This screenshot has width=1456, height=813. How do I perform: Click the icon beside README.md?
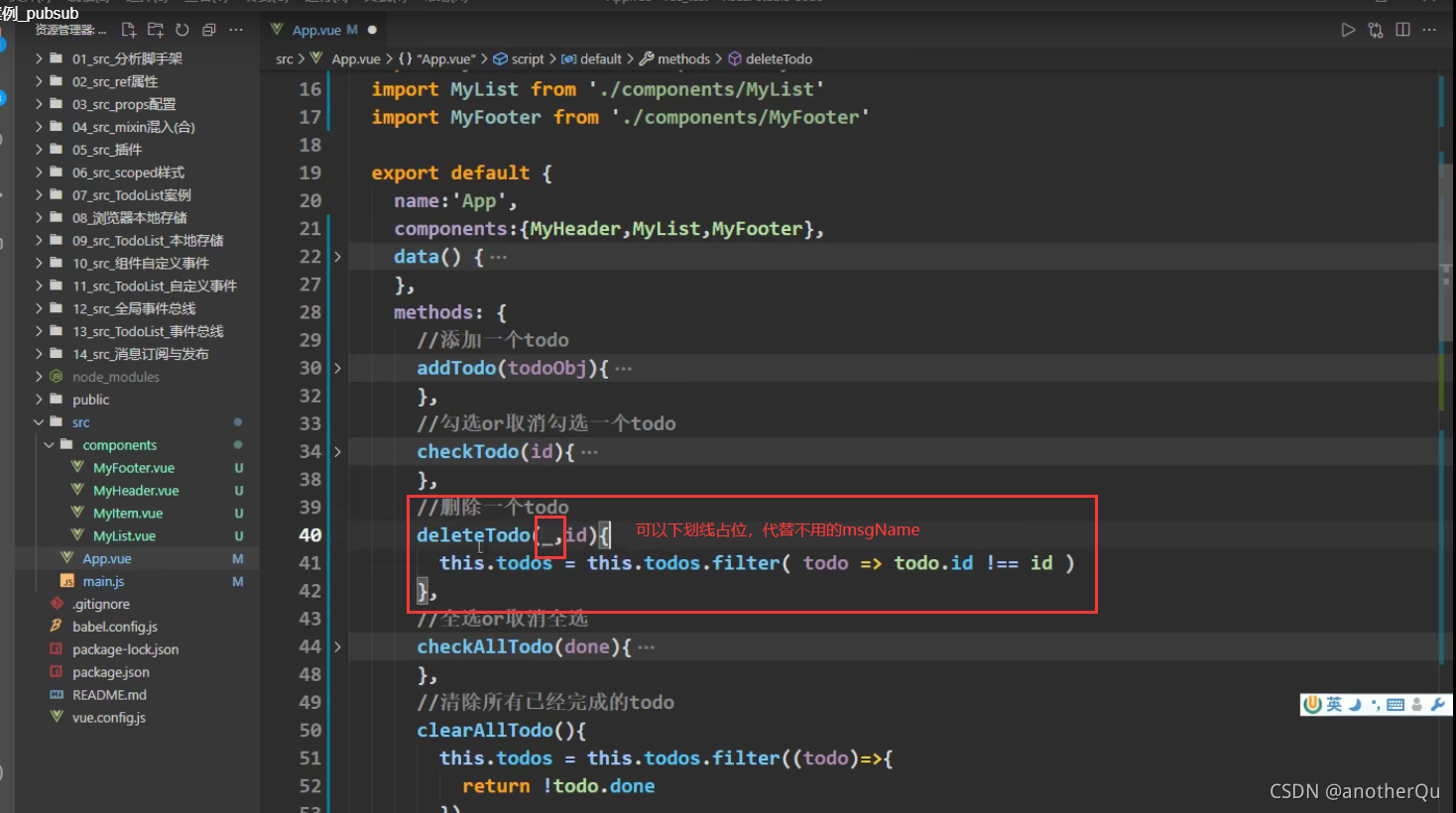click(57, 695)
